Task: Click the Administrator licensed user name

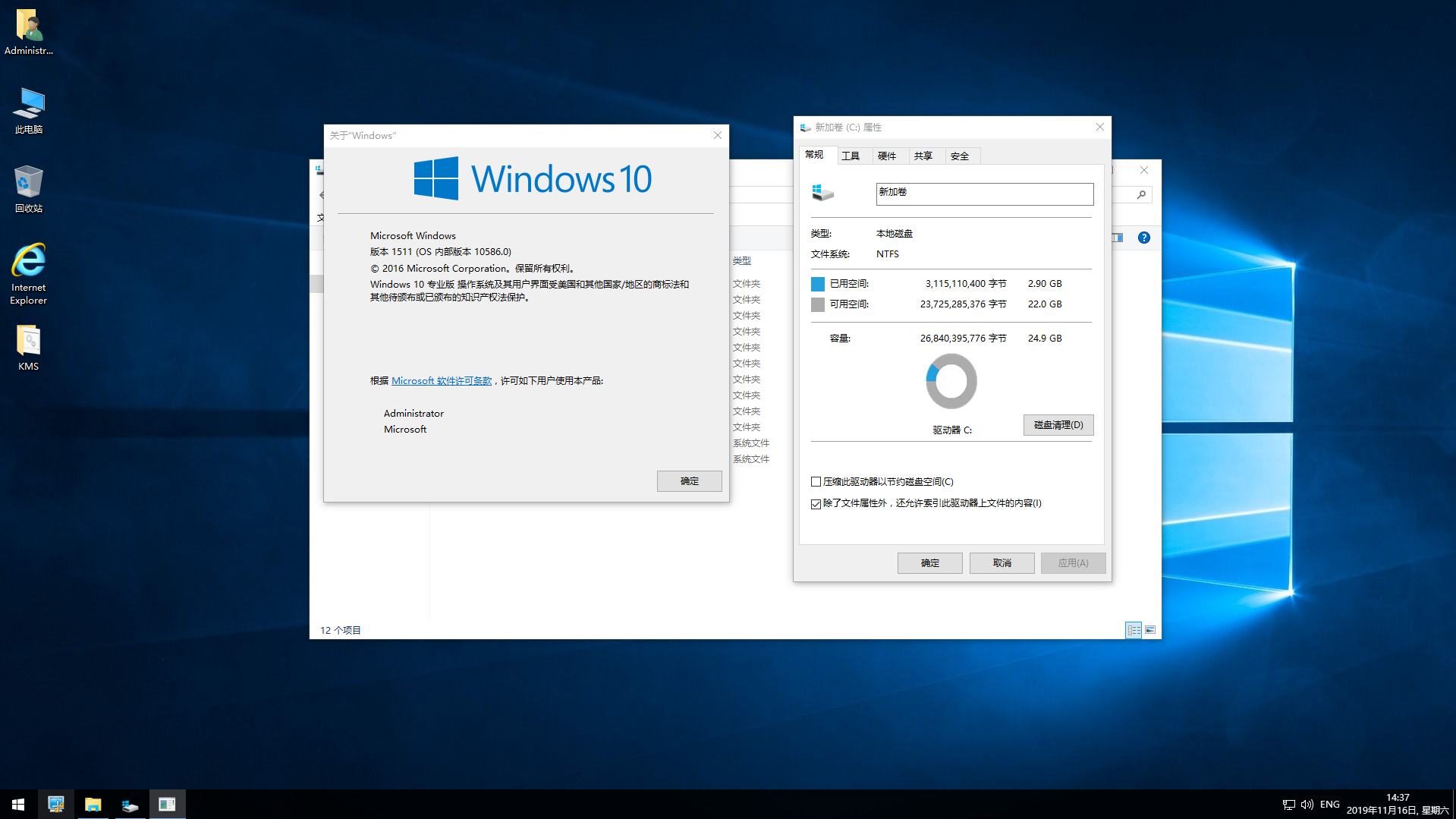Action: coord(414,414)
